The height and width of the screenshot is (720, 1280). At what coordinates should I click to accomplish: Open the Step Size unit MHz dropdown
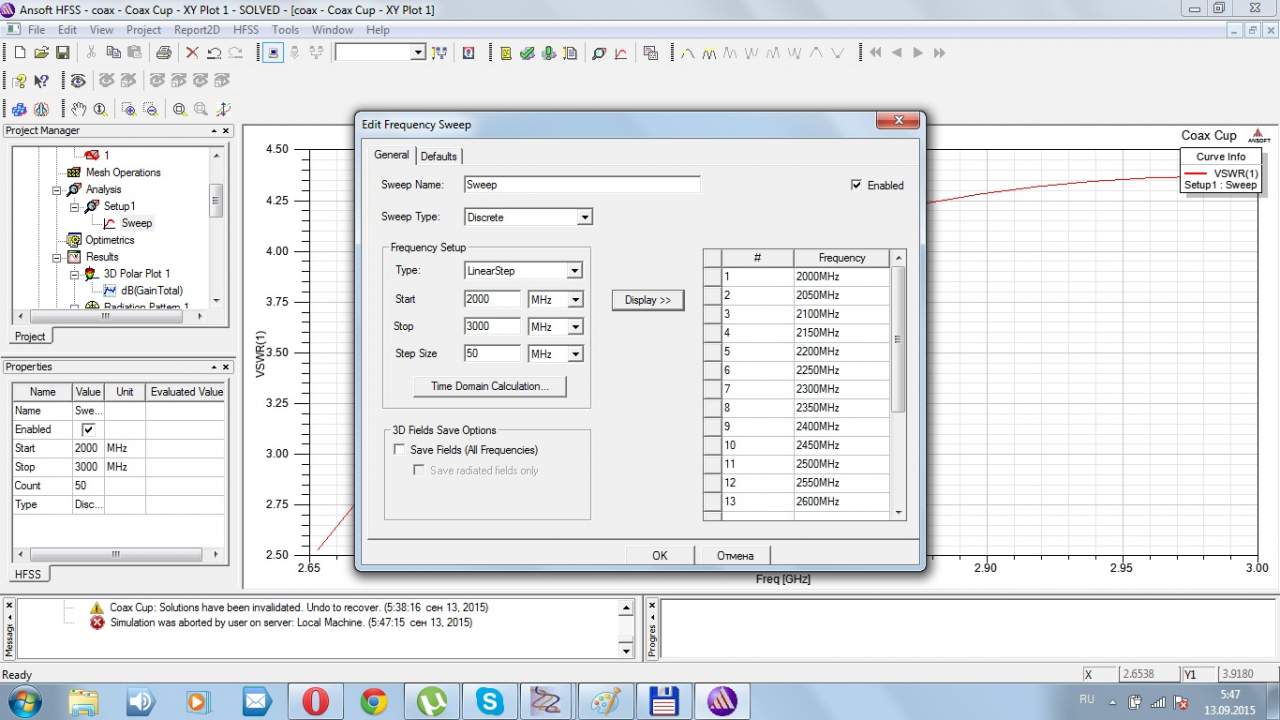coord(575,354)
